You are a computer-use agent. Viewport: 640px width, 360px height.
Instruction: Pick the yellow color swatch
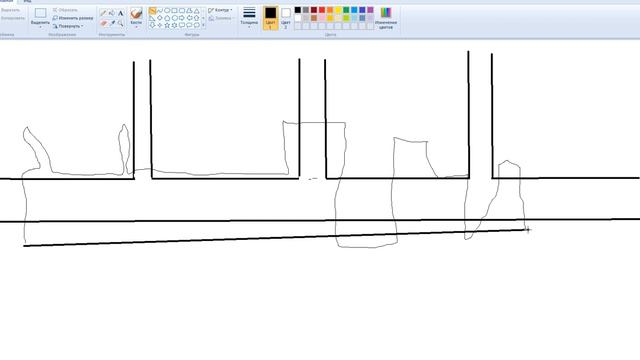tap(338, 10)
